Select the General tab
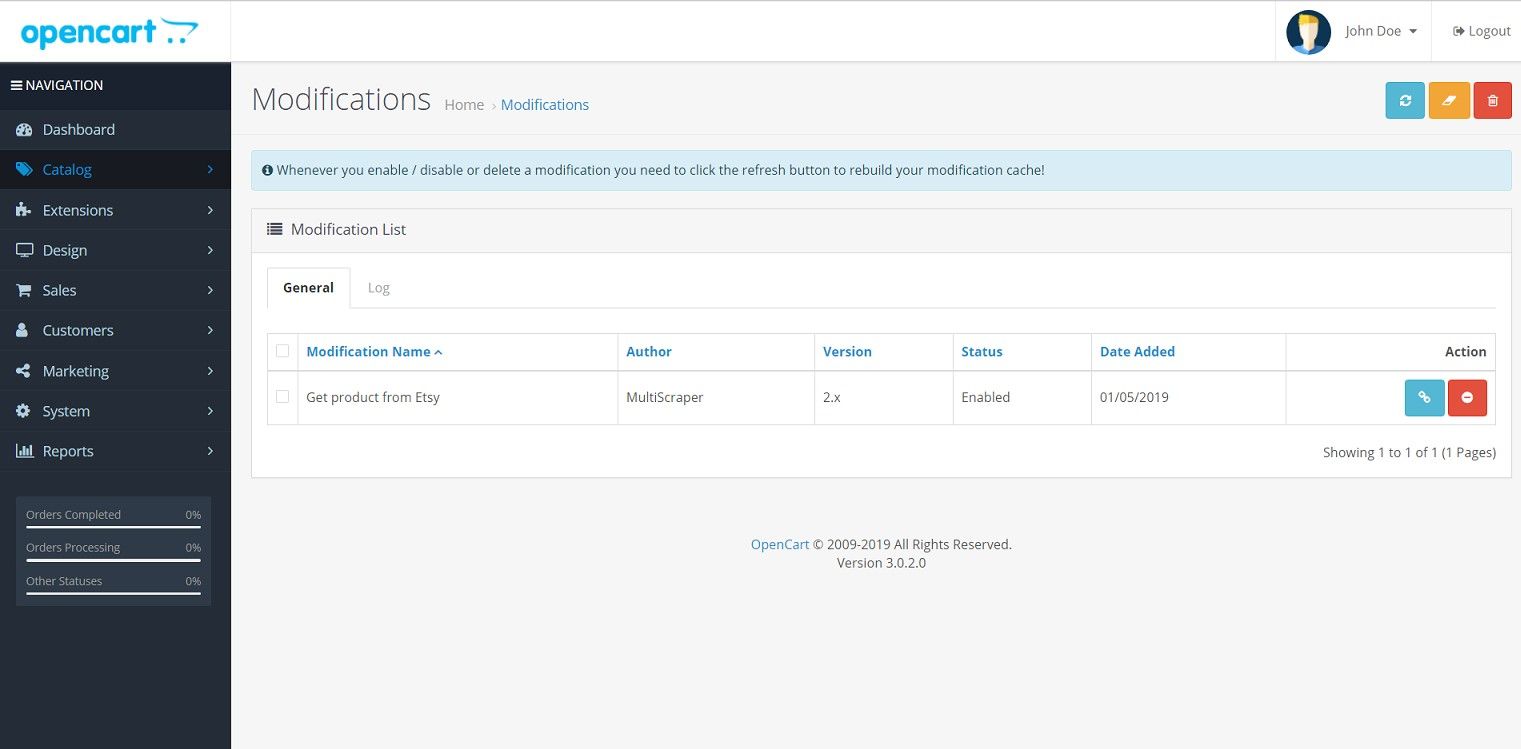Viewport: 1521px width, 749px height. point(308,288)
